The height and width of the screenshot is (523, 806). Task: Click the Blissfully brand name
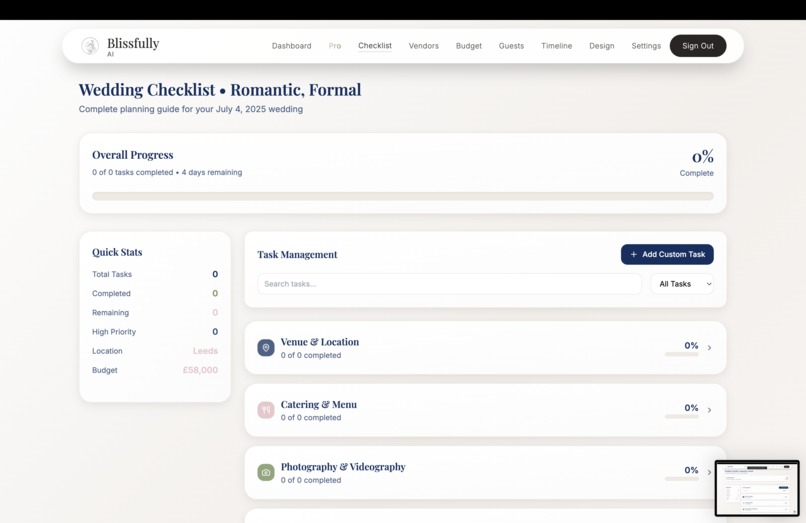133,43
